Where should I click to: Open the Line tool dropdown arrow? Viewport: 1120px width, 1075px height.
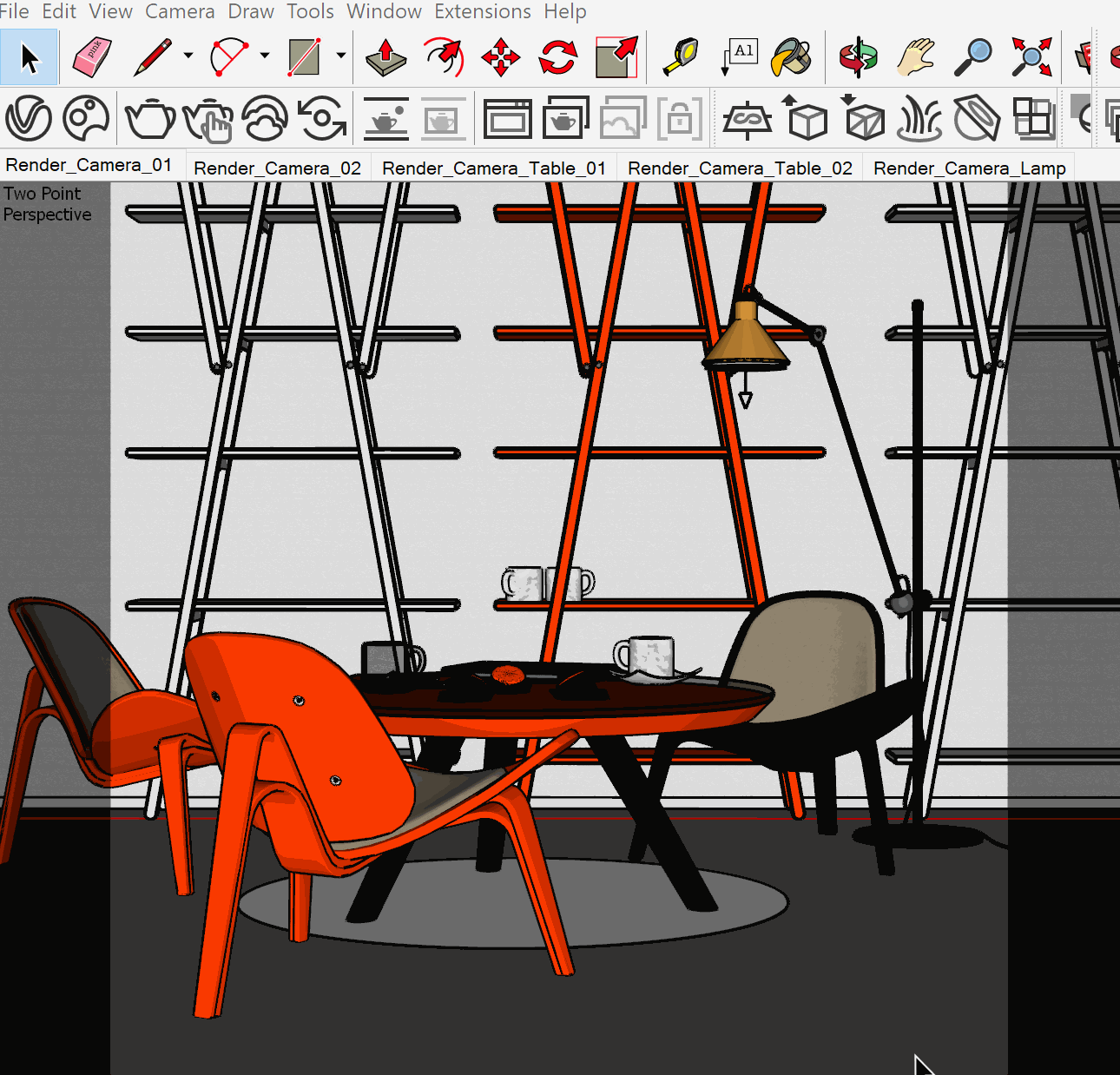point(188,56)
